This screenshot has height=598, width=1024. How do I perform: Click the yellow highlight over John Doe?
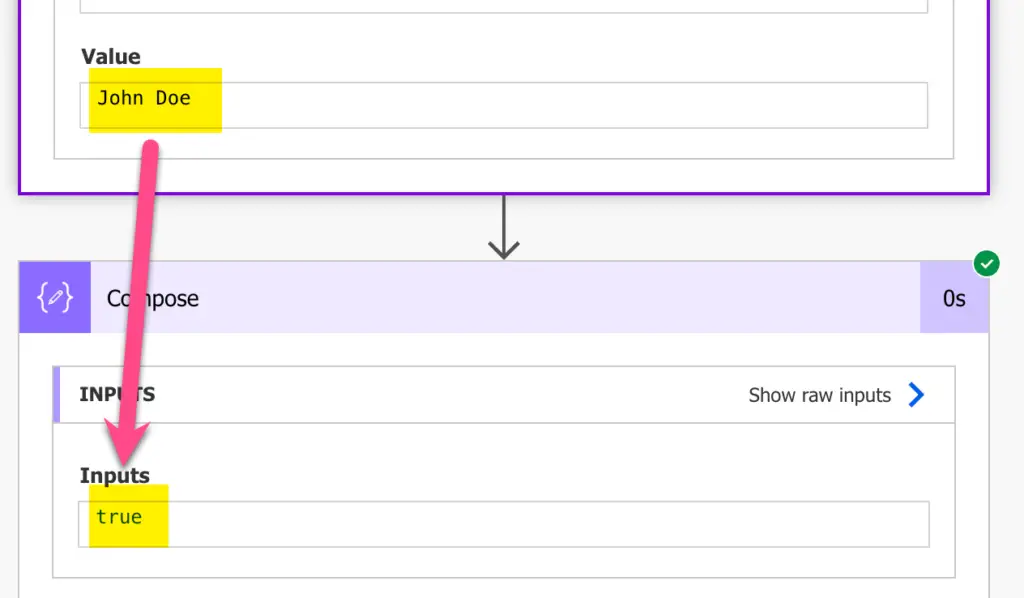[145, 99]
